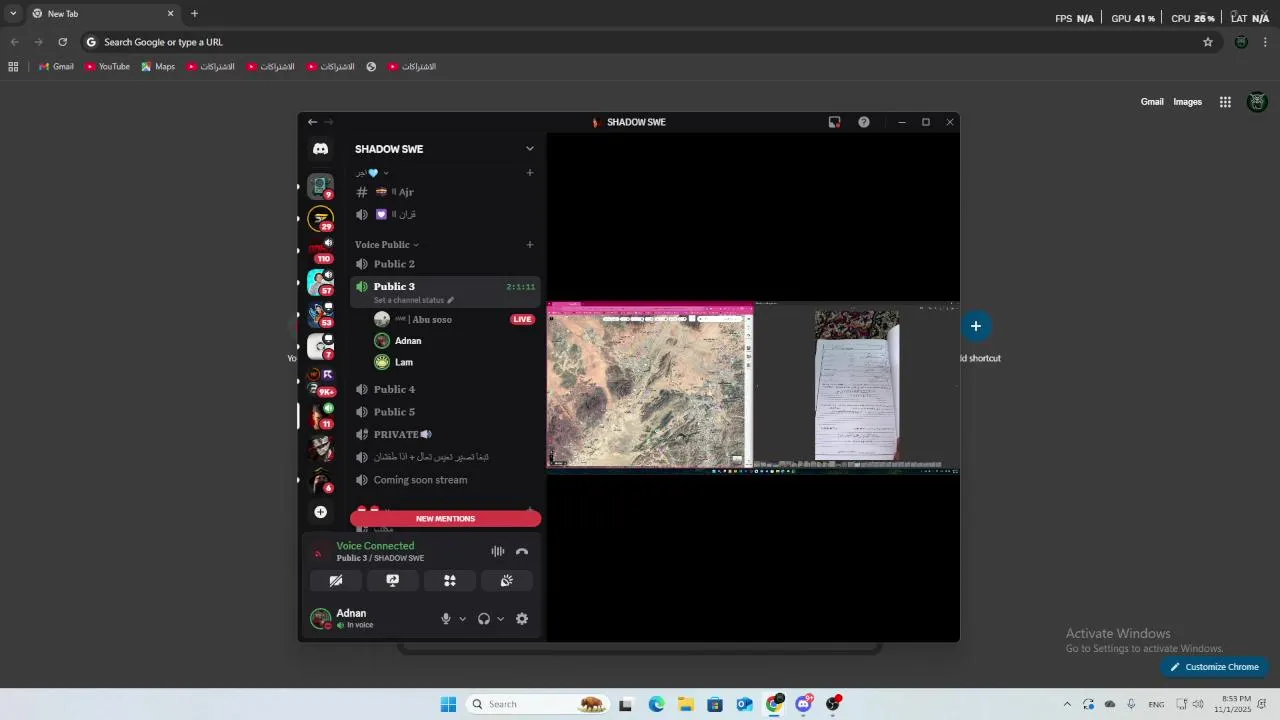Toggle the camera button in voice panel
Image resolution: width=1280 pixels, height=720 pixels.
(x=336, y=580)
